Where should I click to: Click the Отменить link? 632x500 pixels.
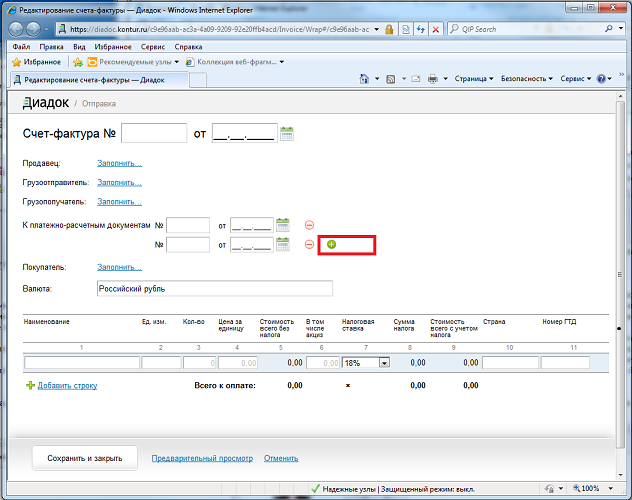(281, 458)
